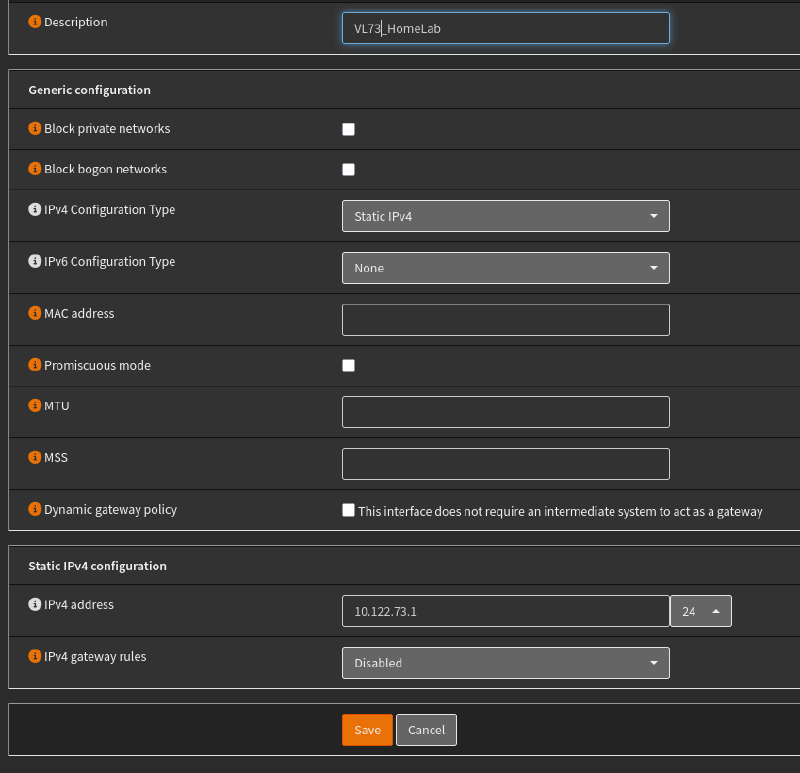Show help for Promiscuous mode
The image size is (800, 773).
(34, 365)
